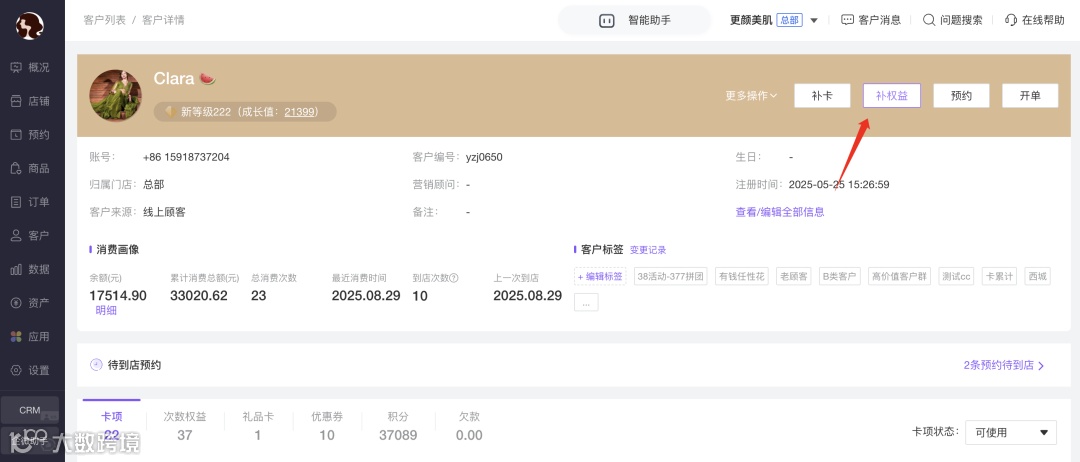Click the 补卡 button
The image size is (1080, 462).
(822, 96)
